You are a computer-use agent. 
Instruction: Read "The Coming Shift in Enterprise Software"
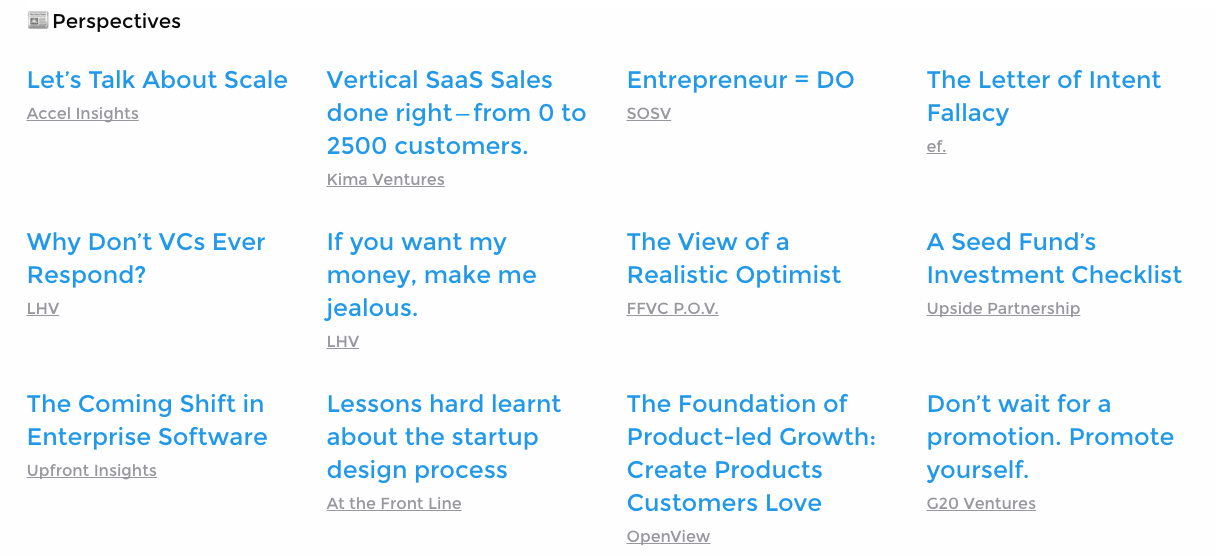[x=147, y=420]
